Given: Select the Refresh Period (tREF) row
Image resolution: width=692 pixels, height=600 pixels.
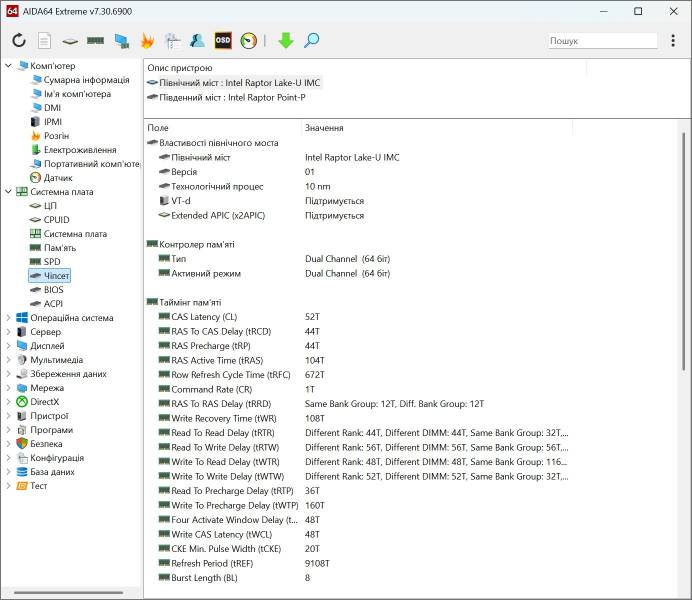Looking at the screenshot, I should [357, 563].
